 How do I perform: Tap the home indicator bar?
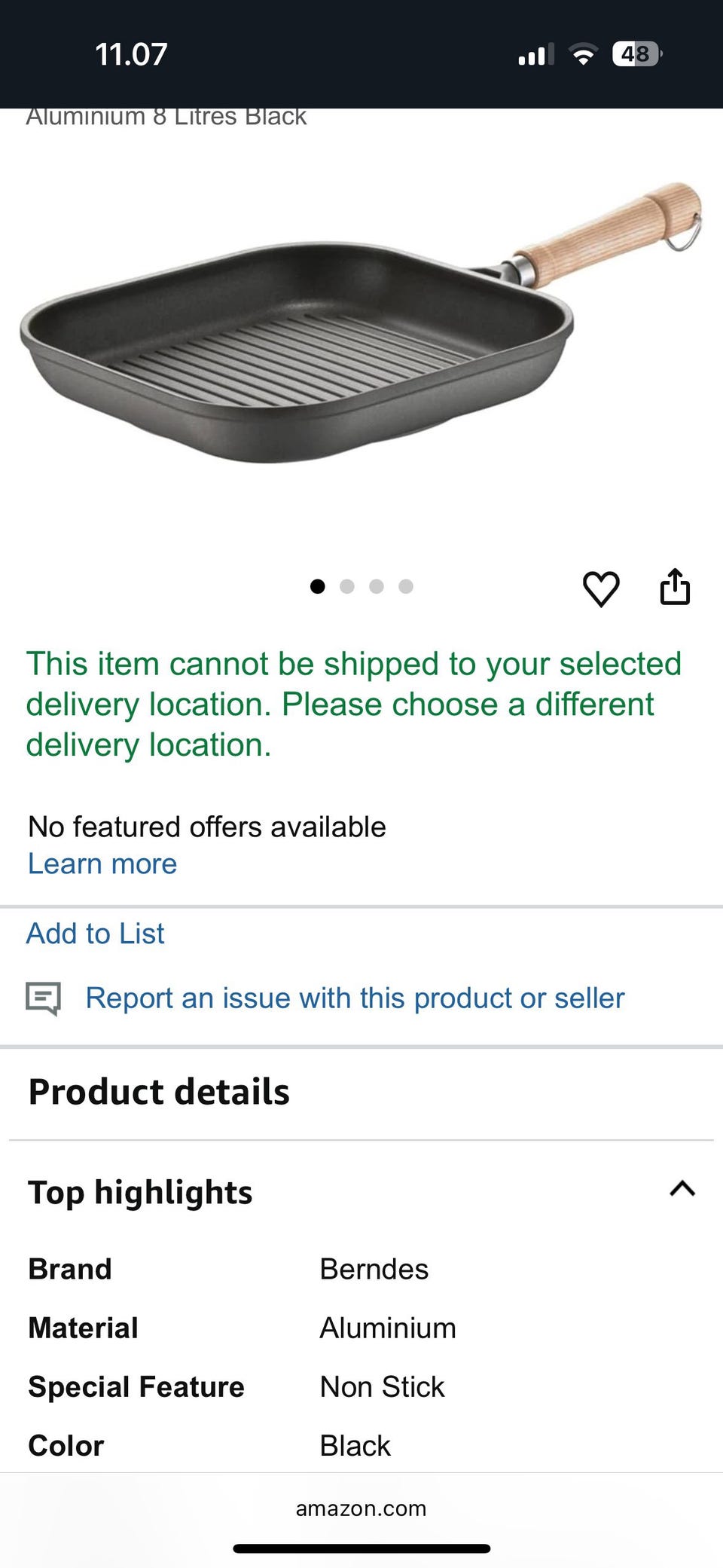pyautogui.click(x=361, y=1548)
